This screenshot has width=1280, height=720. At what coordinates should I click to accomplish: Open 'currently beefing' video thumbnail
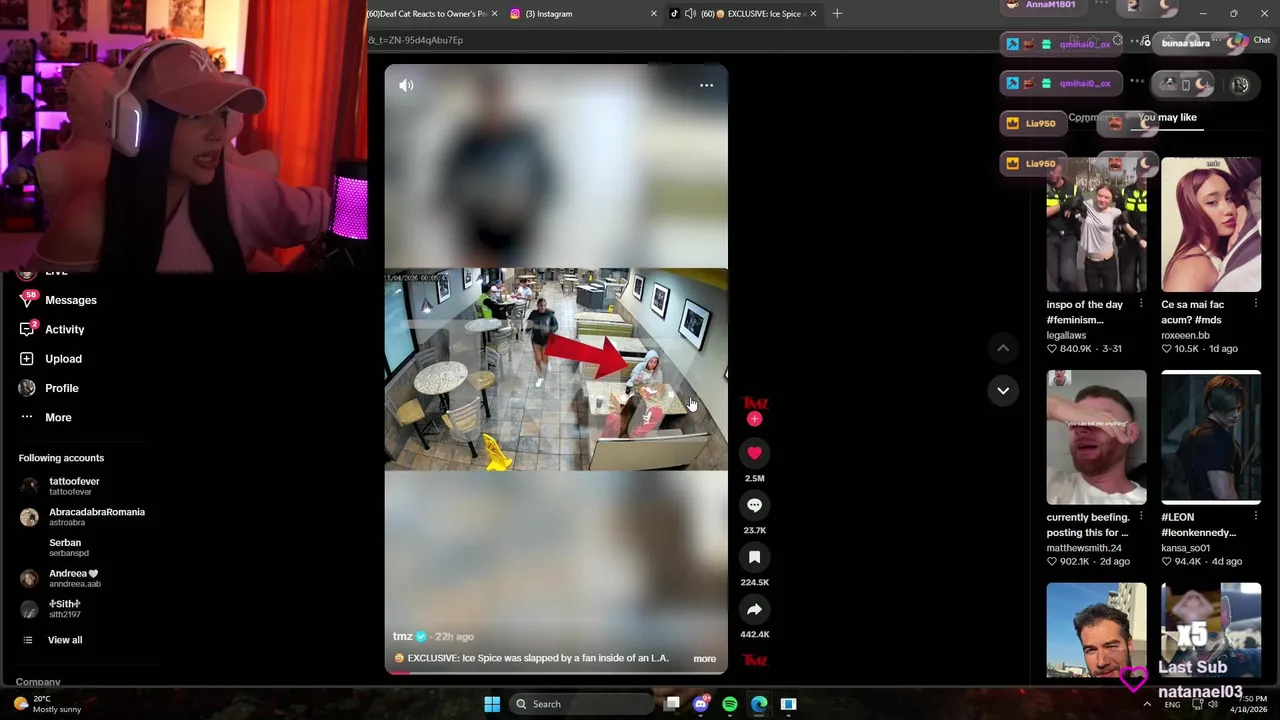click(1096, 437)
